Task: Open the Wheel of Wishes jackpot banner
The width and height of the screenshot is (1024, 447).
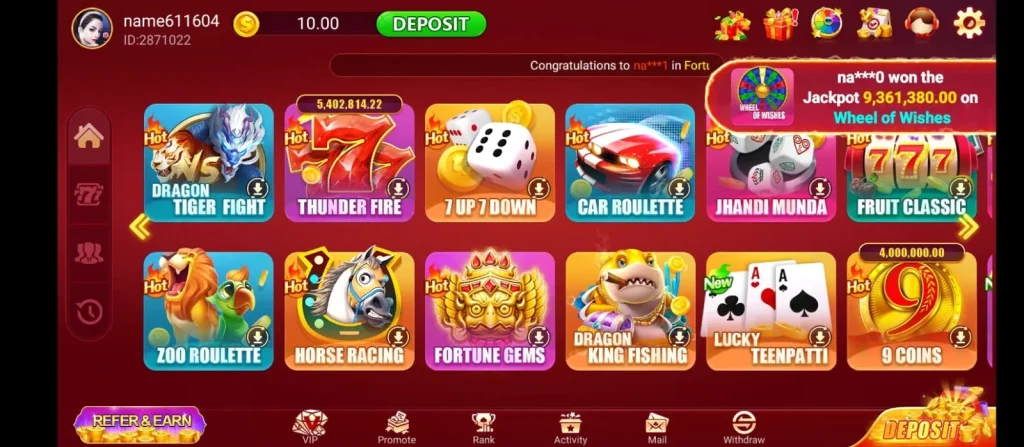Action: (x=850, y=97)
